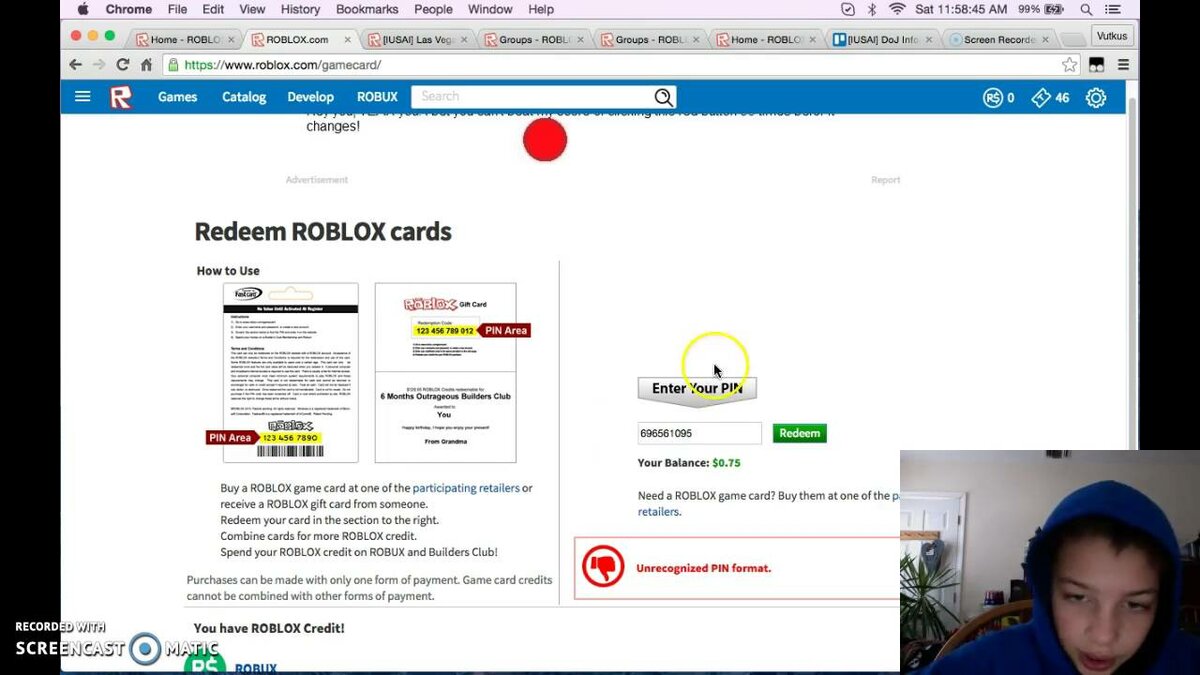Click the green Redeem button
The image size is (1200, 675).
(x=799, y=433)
